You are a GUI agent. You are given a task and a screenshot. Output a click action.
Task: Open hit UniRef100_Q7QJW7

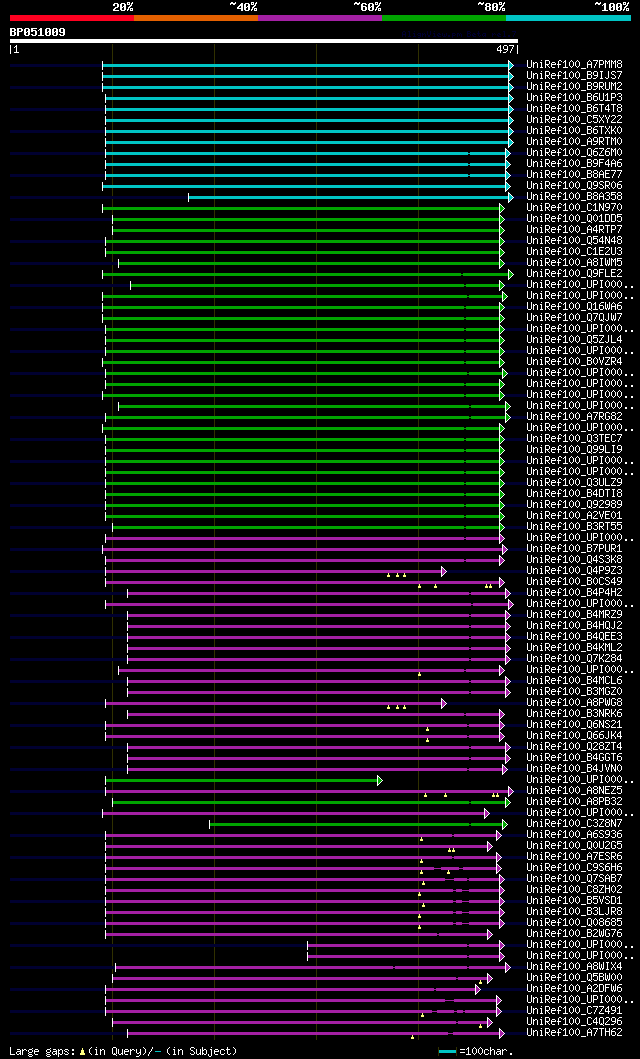pos(575,317)
